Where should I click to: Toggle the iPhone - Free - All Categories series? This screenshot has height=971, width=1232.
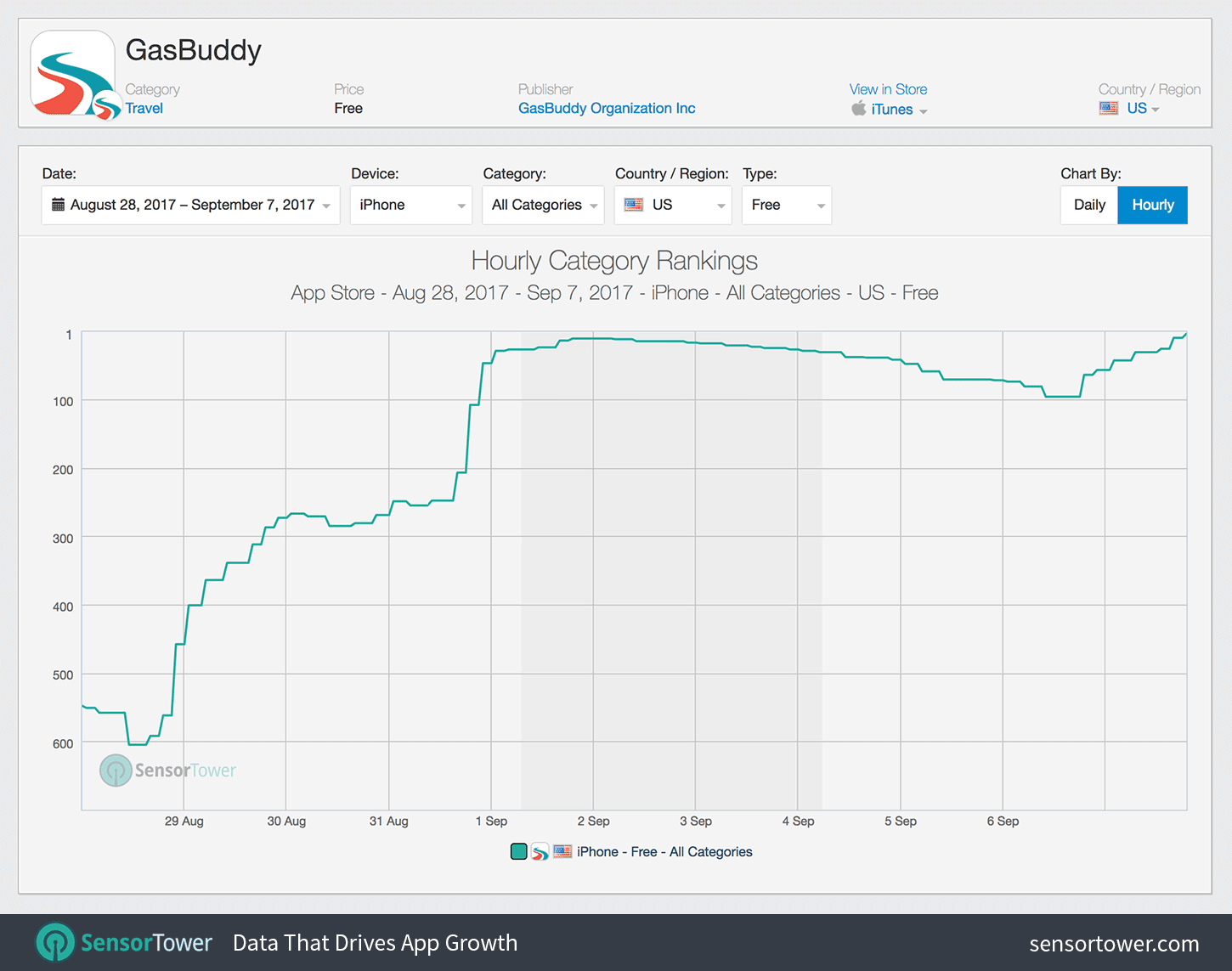[x=664, y=852]
